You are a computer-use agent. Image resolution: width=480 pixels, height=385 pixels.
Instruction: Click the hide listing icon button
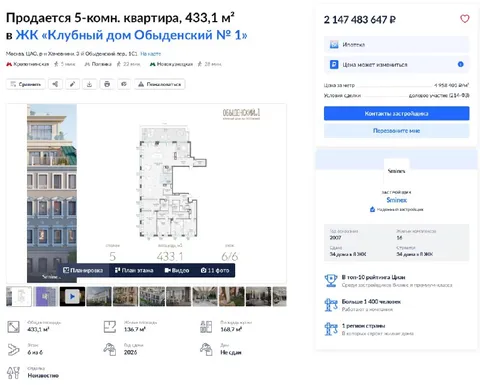click(124, 84)
